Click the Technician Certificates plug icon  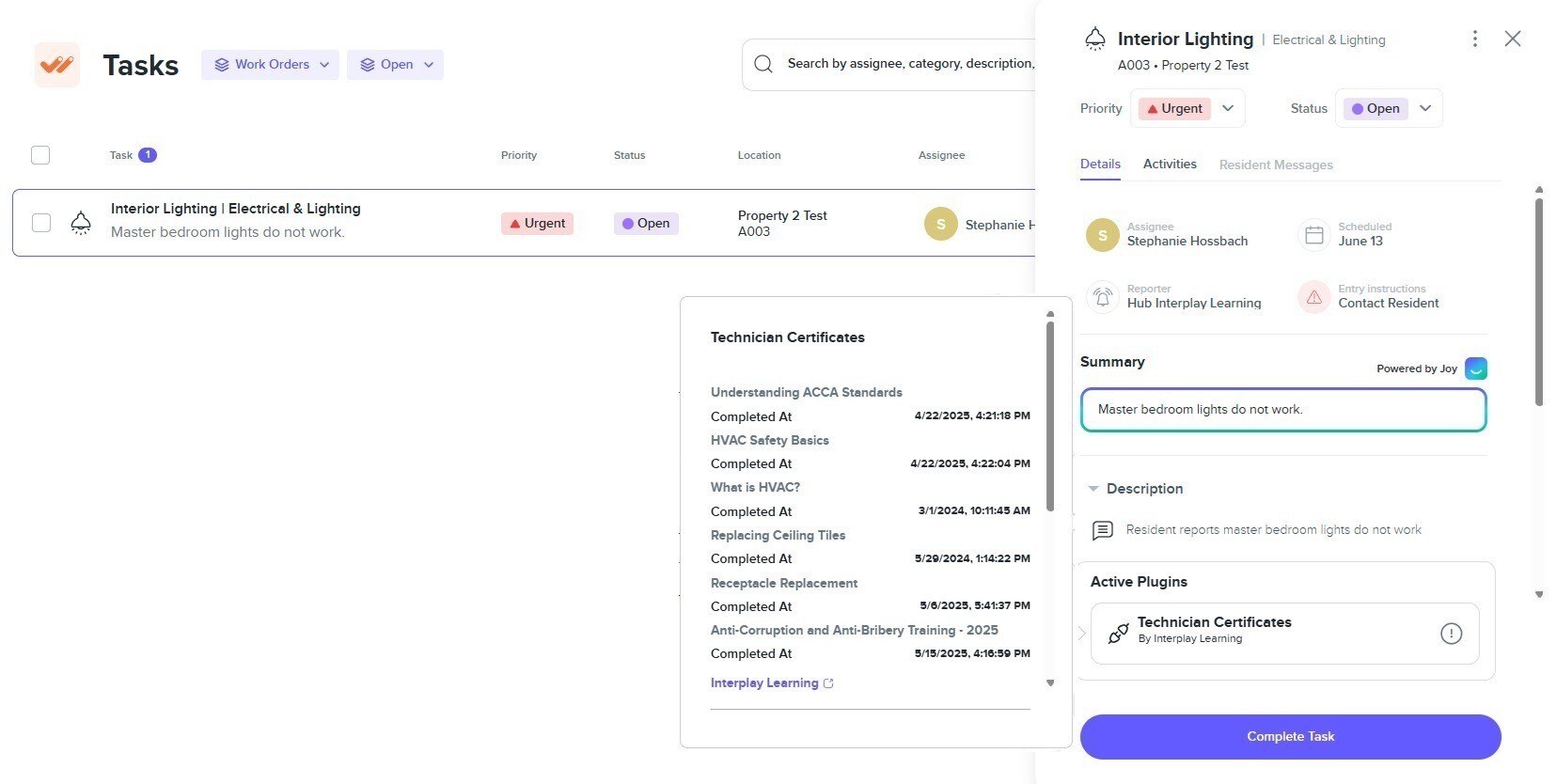(x=1118, y=633)
